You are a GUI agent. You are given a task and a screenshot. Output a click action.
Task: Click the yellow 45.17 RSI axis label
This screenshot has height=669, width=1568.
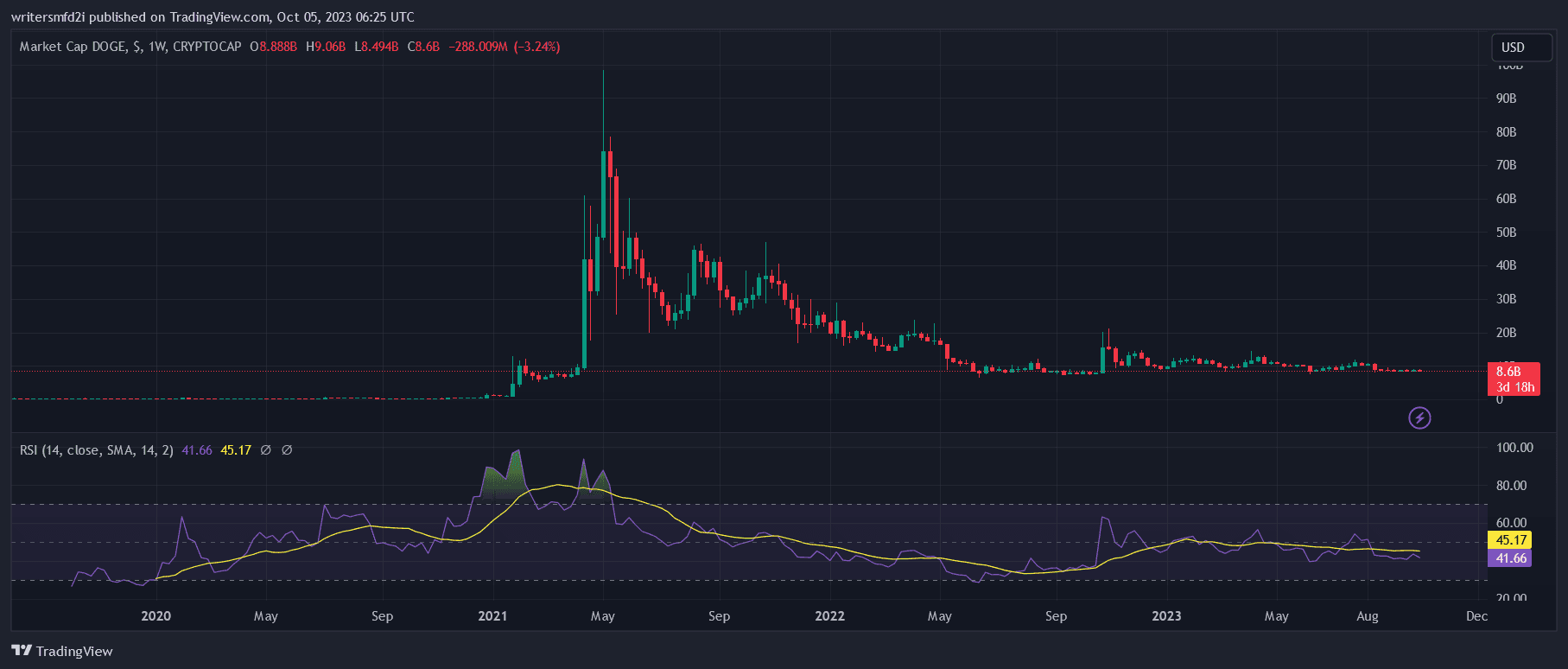point(1510,540)
